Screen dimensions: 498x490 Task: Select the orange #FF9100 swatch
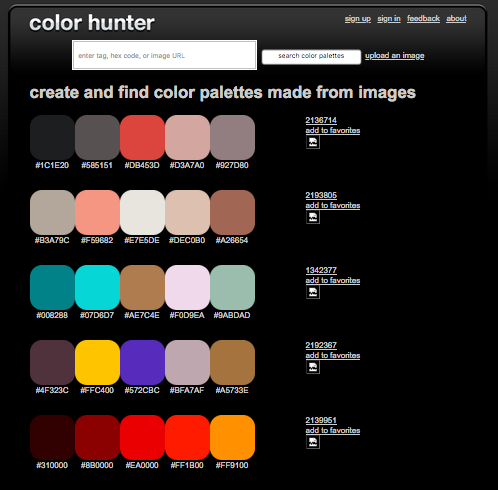[232, 437]
